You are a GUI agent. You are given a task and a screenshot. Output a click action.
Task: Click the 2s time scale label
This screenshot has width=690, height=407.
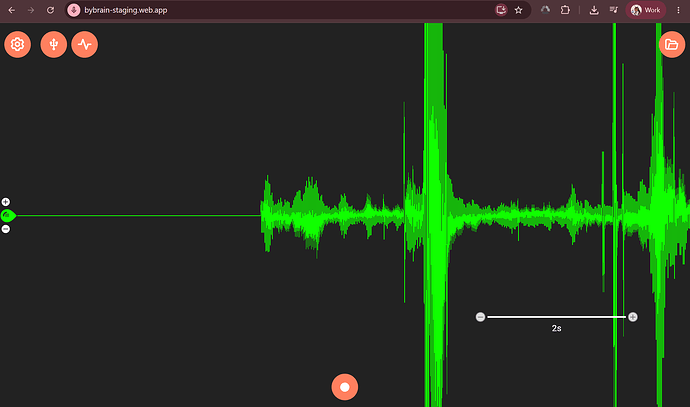click(556, 328)
